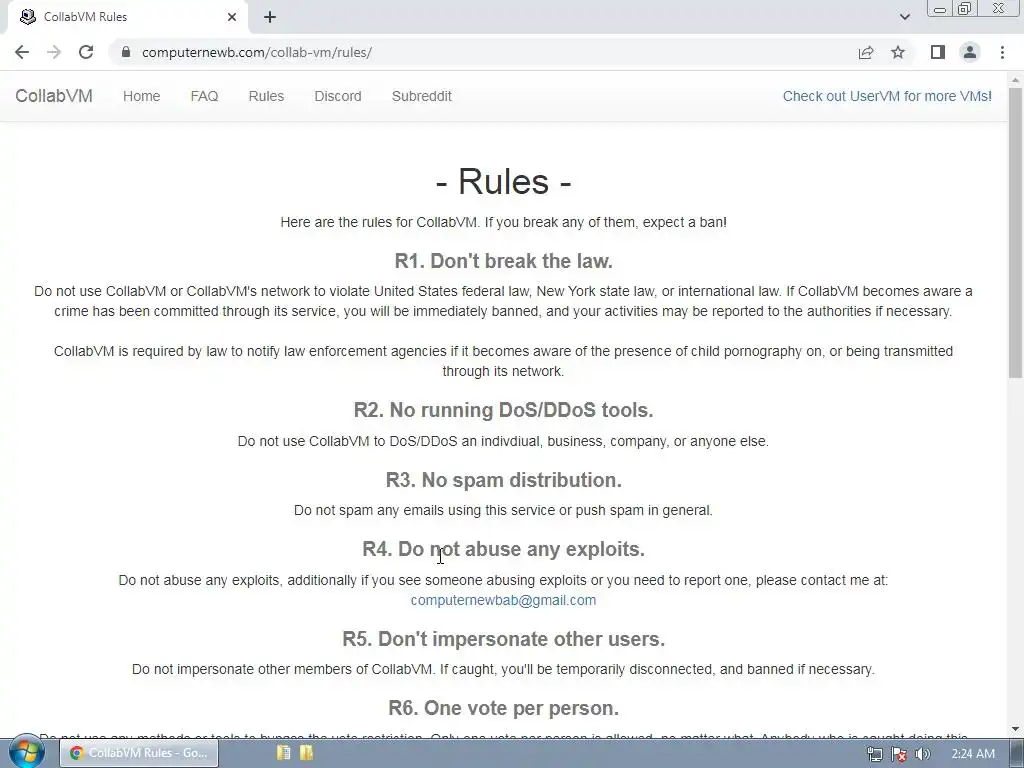Click the browser forward arrow
Viewport: 1024px width, 768px height.
pos(54,52)
